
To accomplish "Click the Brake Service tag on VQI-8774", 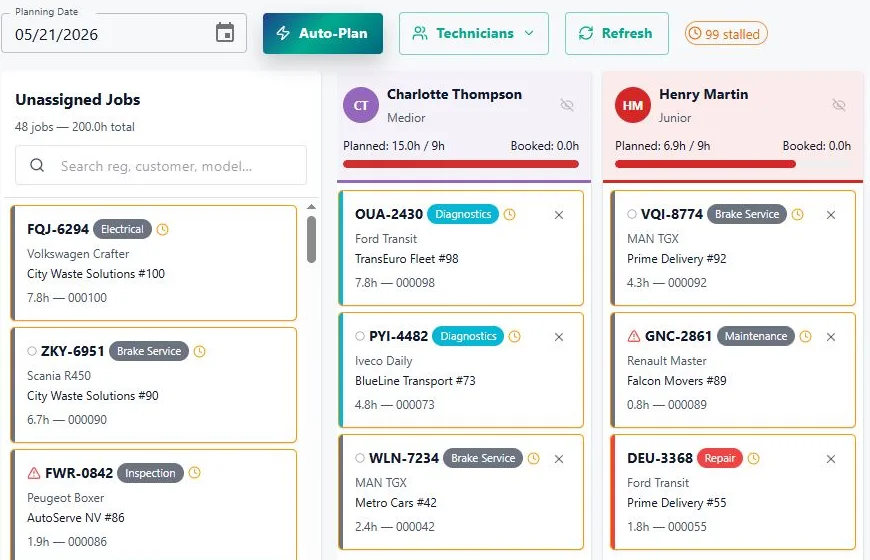I will click(747, 214).
